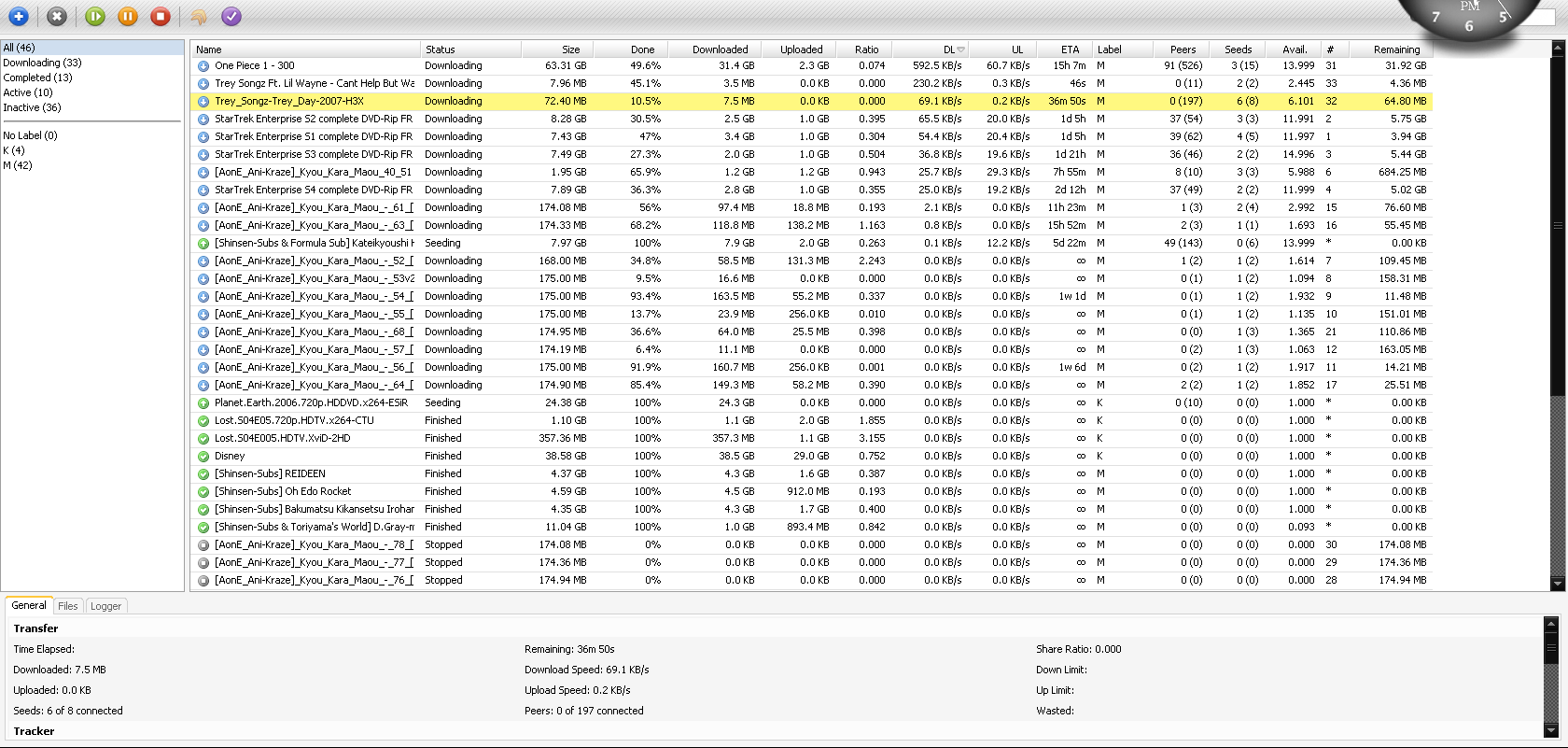Click the purple checkmark toolbar icon
The width and height of the screenshot is (1568, 748).
[x=231, y=16]
